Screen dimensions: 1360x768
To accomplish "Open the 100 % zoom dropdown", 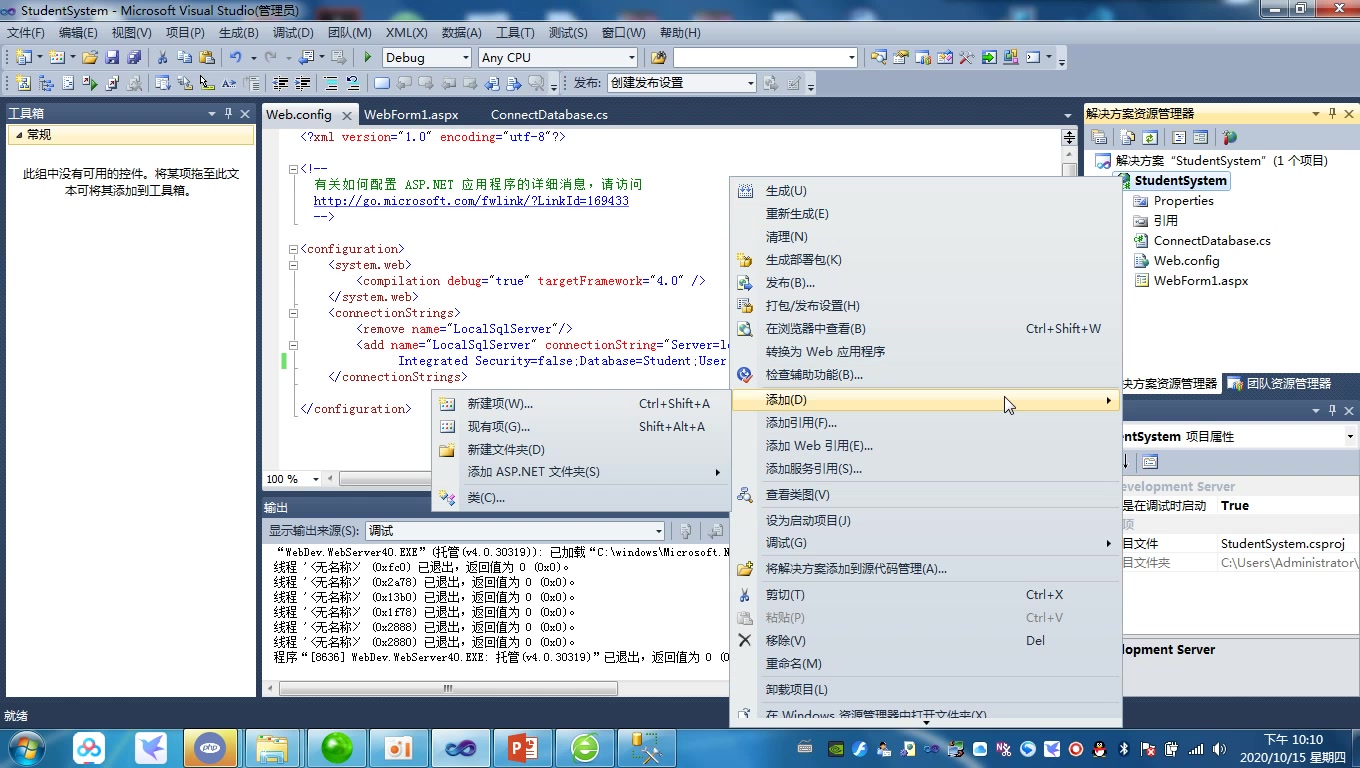I will (316, 479).
